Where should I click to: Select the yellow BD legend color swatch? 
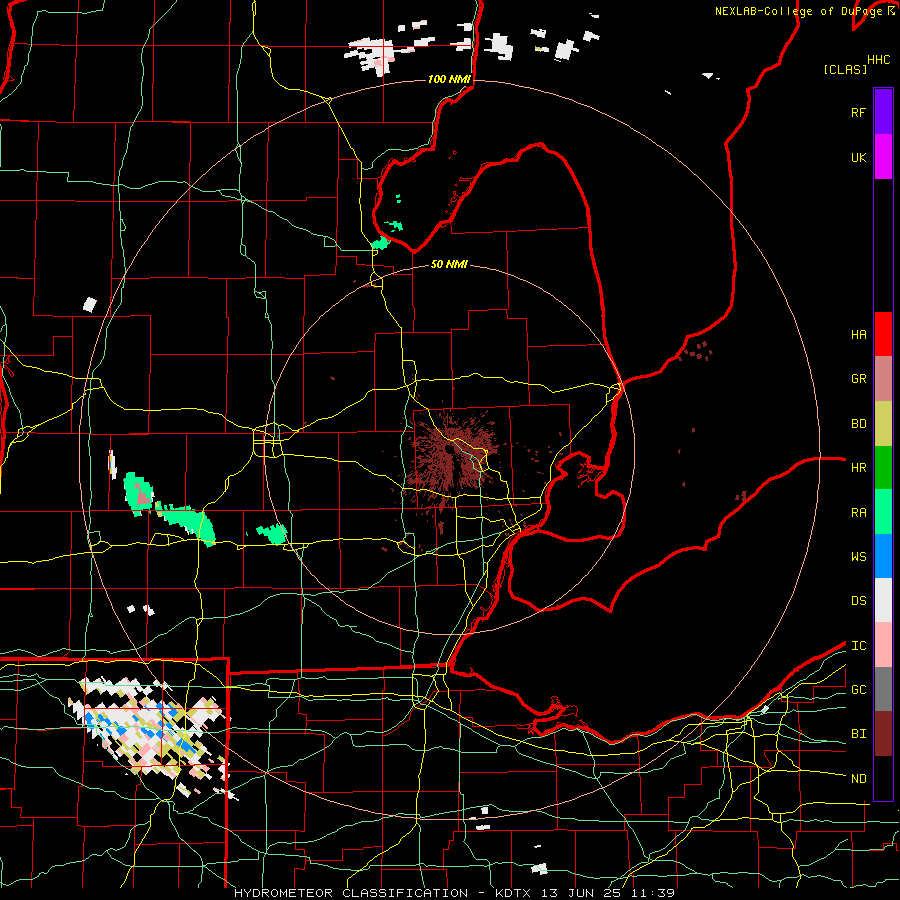point(883,424)
